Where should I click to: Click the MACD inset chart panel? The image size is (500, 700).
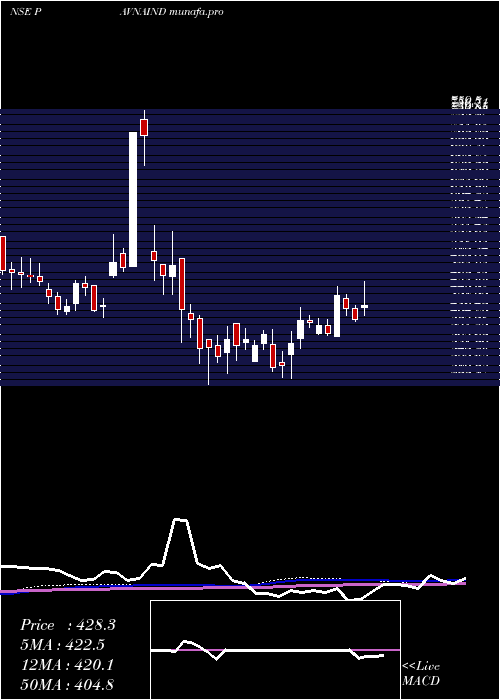click(x=275, y=650)
